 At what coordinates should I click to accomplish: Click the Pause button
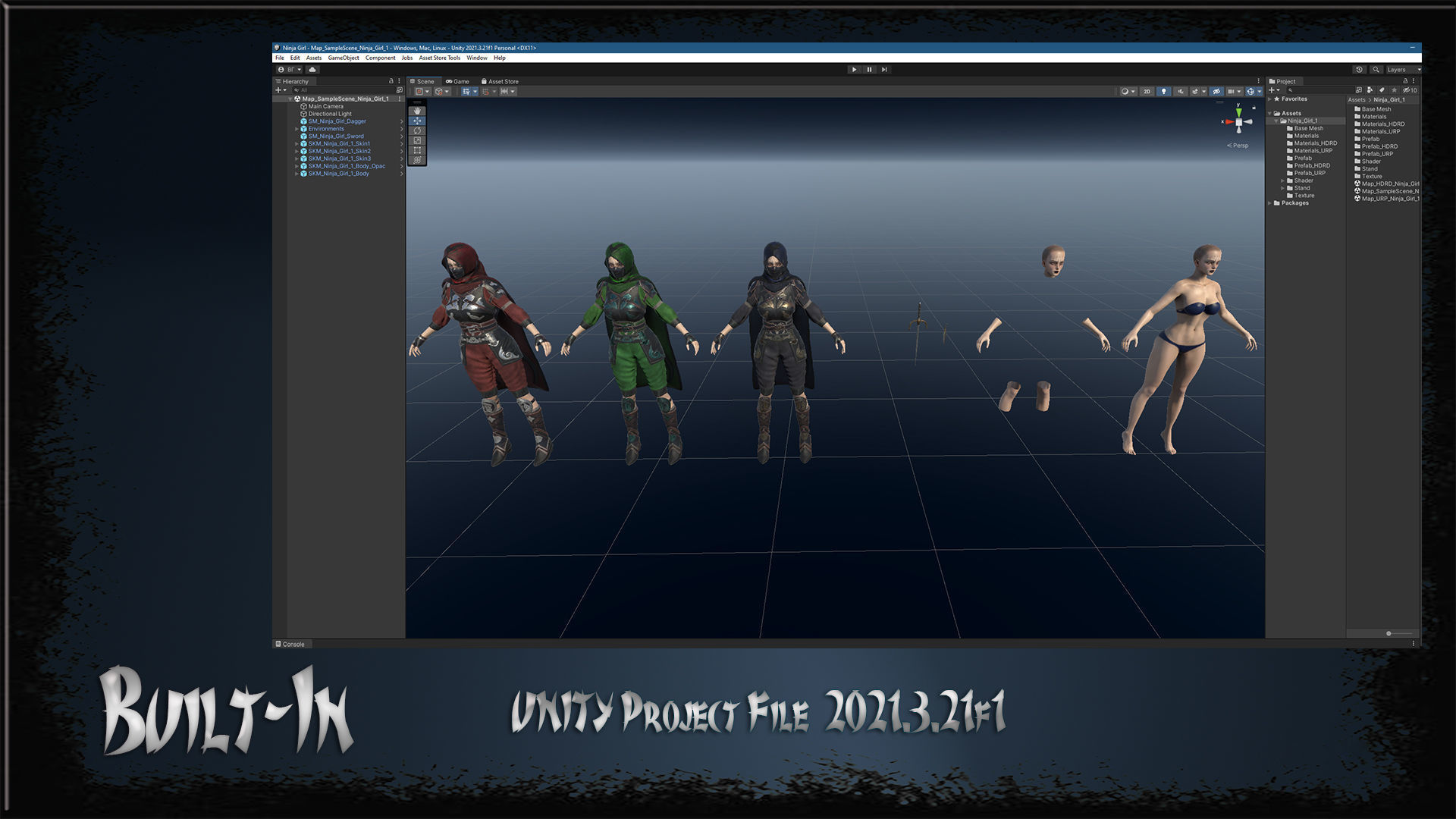[x=869, y=70]
